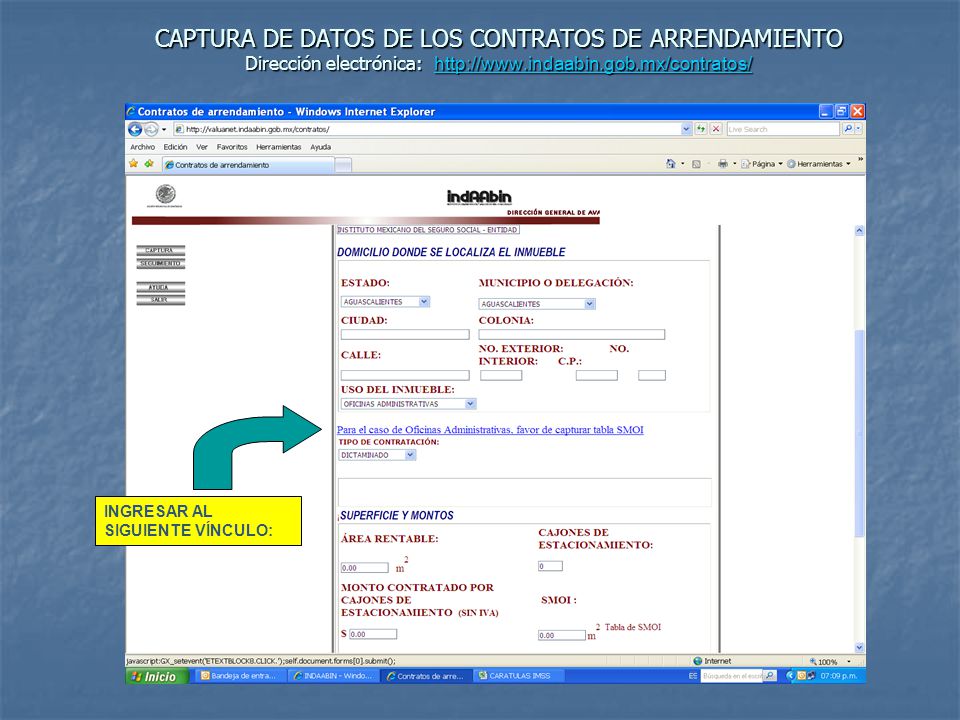Click the taskbar desktop search box
Screen dimensions: 960x720
click(x=732, y=676)
